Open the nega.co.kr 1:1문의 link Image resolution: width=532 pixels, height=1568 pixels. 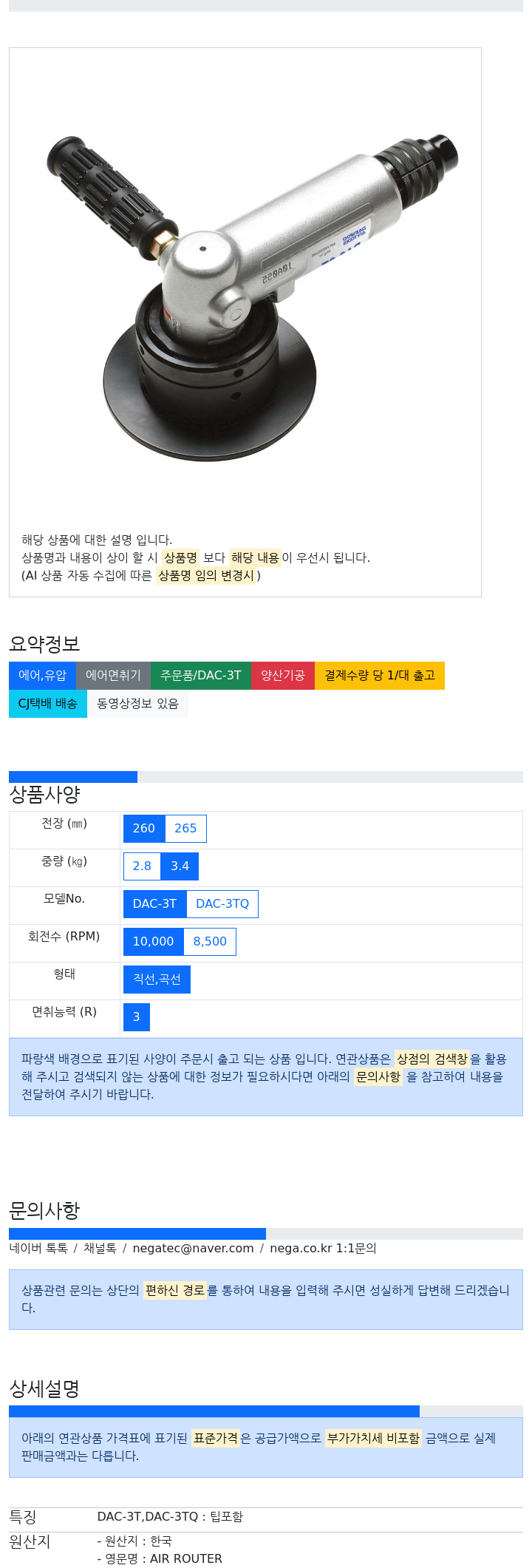coord(323,1249)
